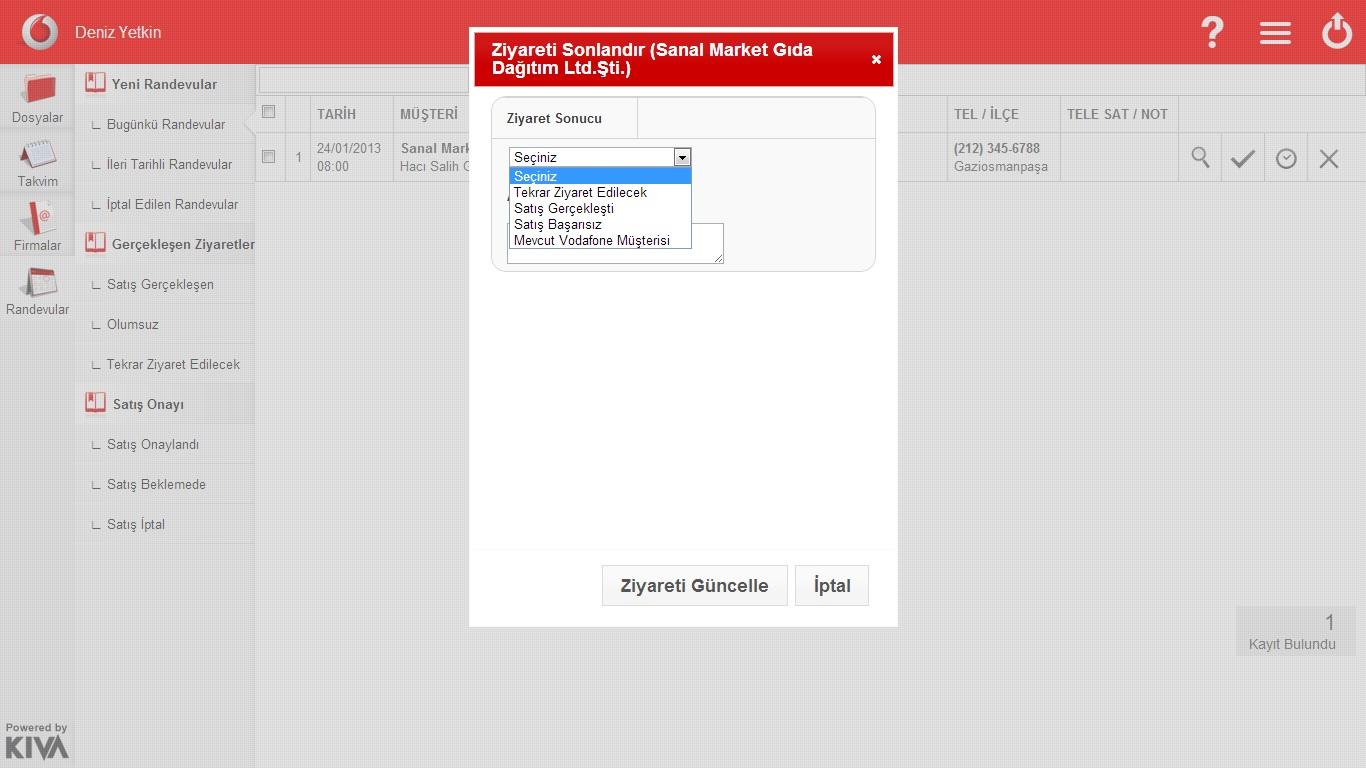Image resolution: width=1366 pixels, height=768 pixels.
Task: Click the Powered by KIVA logo
Action: point(37,741)
